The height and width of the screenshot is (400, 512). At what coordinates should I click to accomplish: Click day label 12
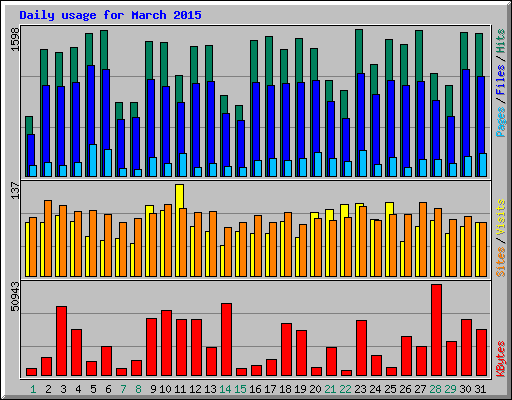[x=195, y=389]
